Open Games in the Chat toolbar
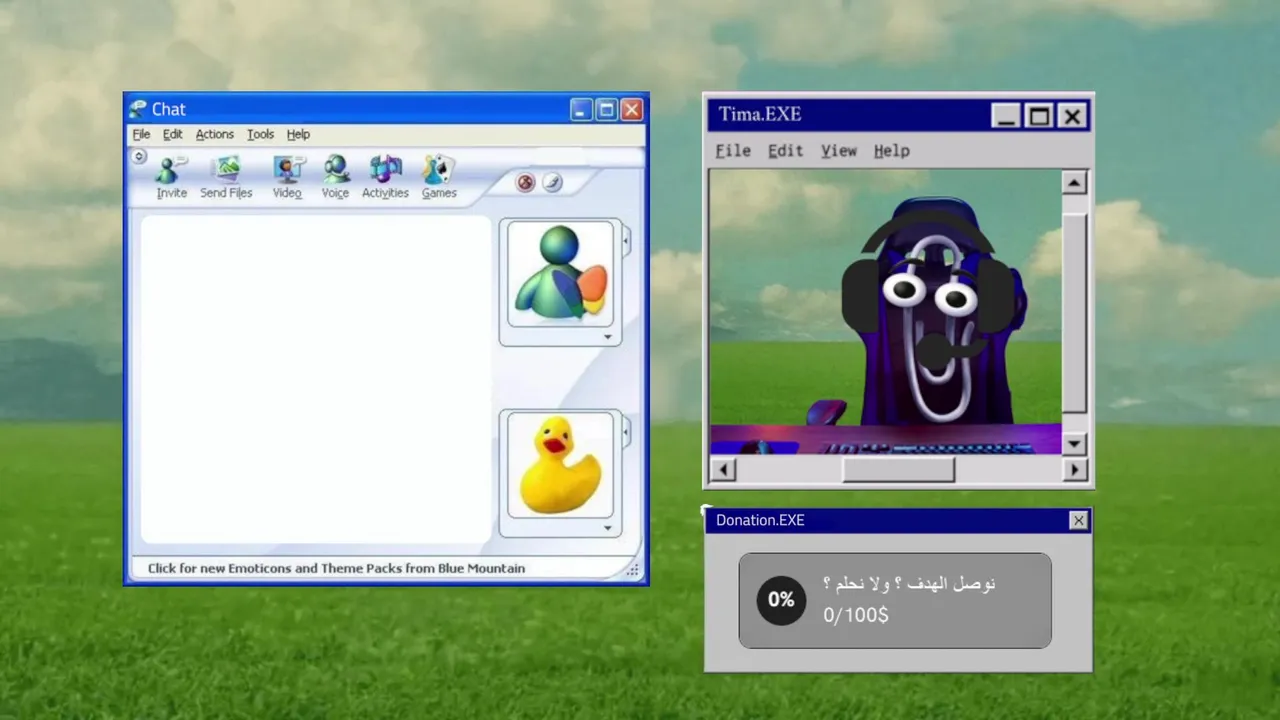This screenshot has height=720, width=1280. click(x=439, y=178)
